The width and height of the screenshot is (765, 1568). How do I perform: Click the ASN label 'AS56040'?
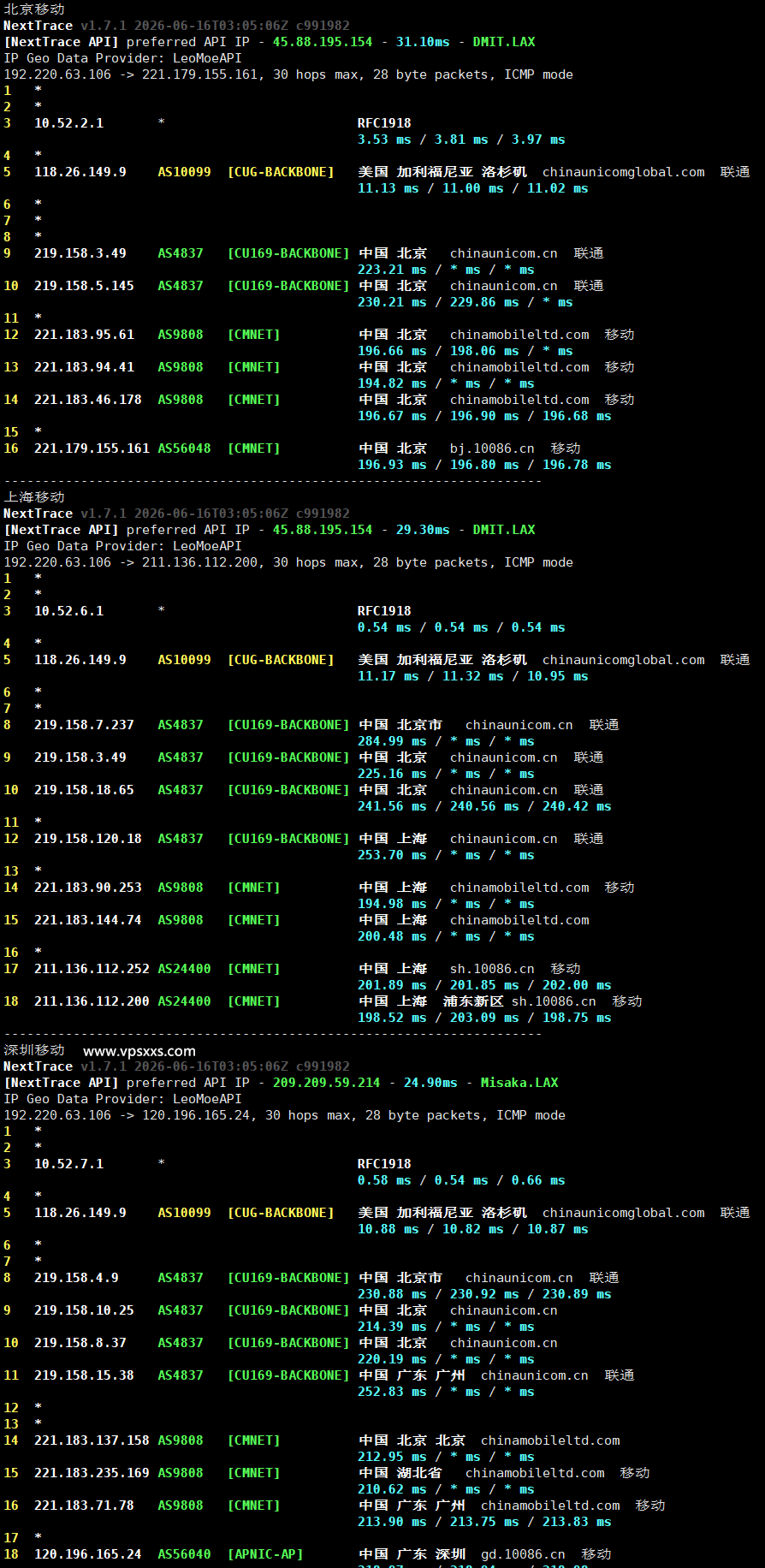[x=184, y=1553]
